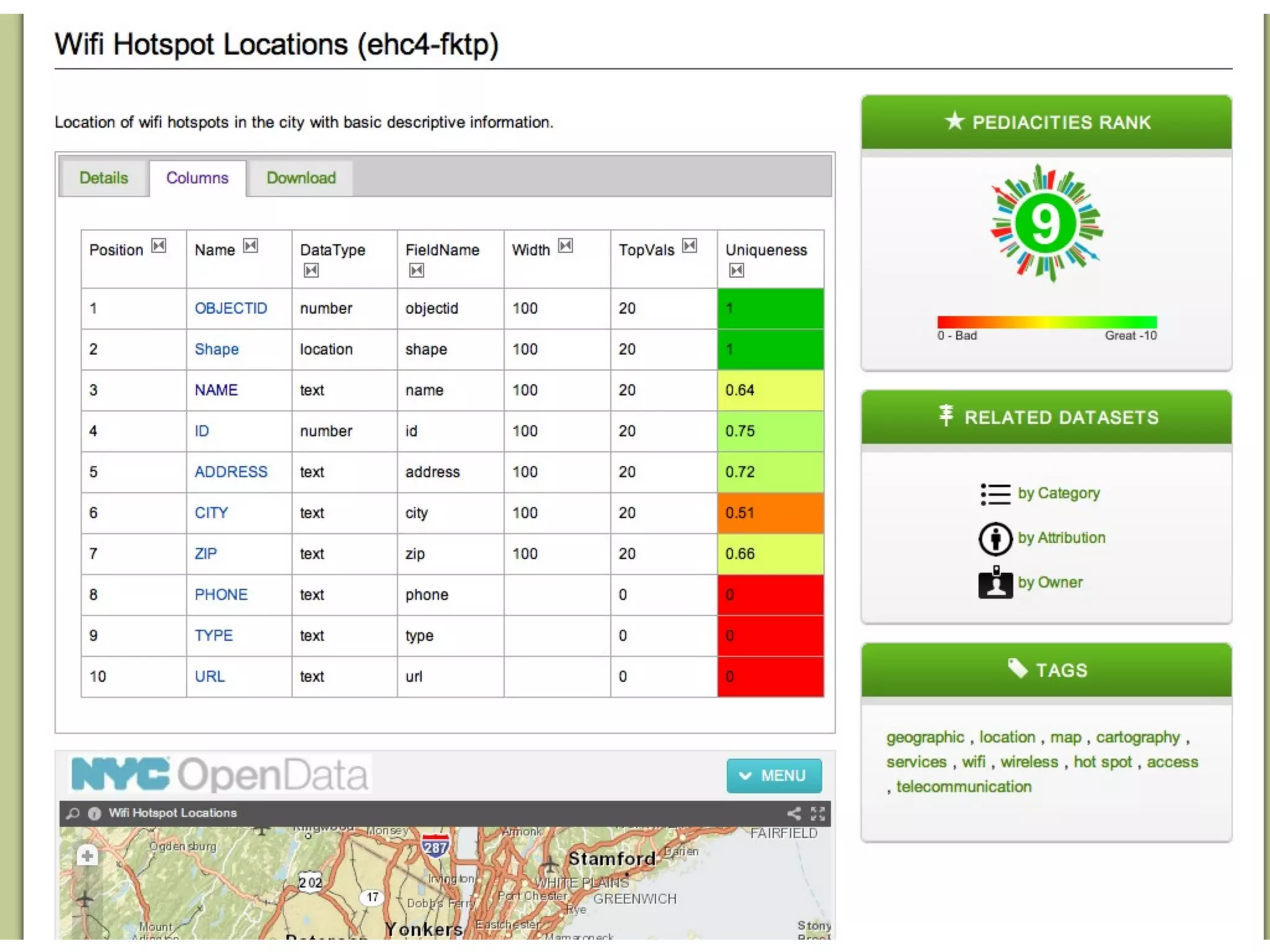Toggle the Width column sort arrow
1270x952 pixels.
point(565,246)
